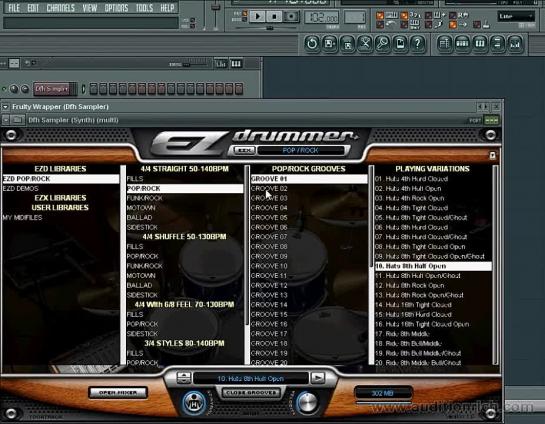Screen dimensions: 545x424
Task: Toggle the orange arrow auto-scroll option
Action: 453,25
